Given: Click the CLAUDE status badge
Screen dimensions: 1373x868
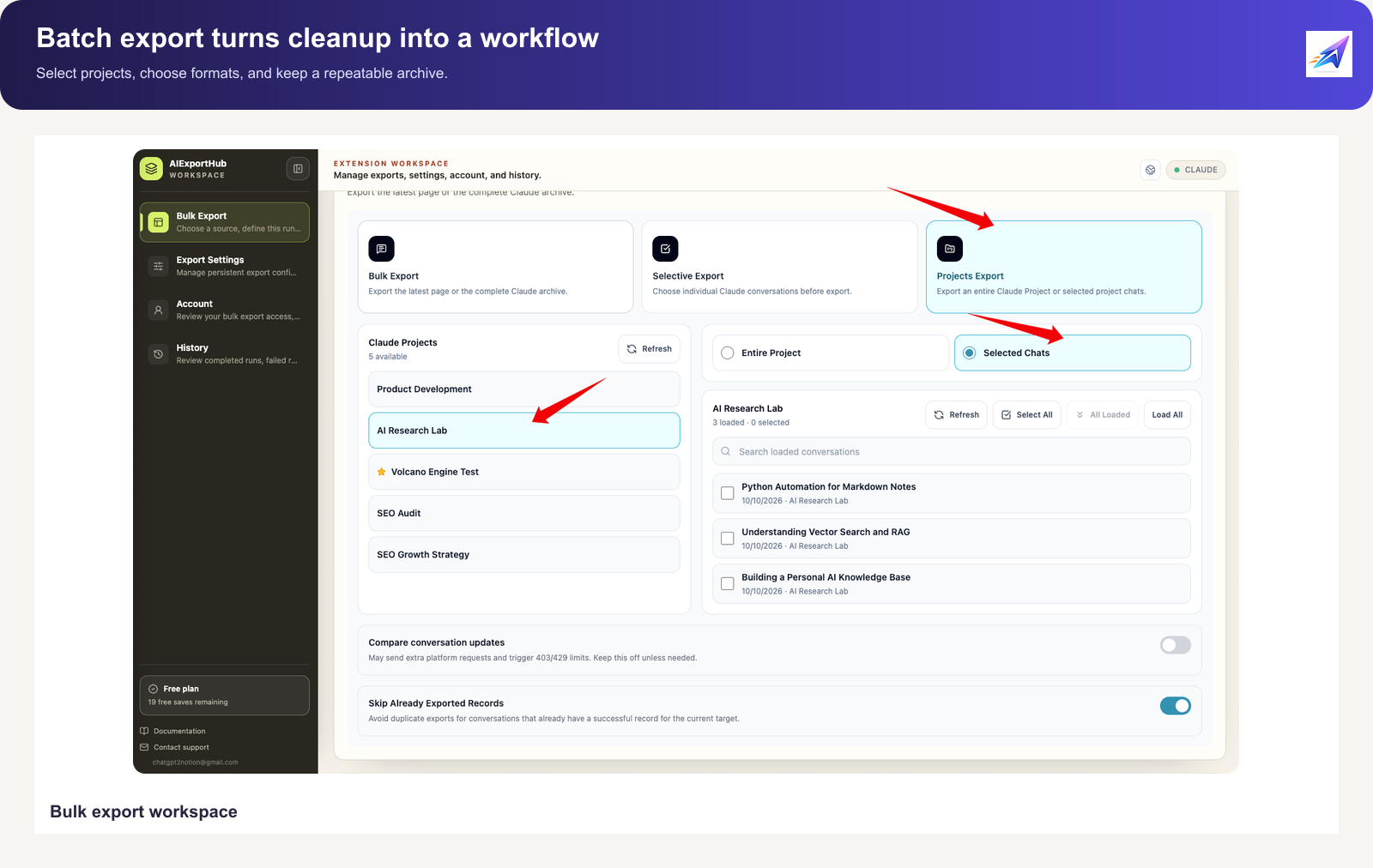Looking at the screenshot, I should (1196, 170).
